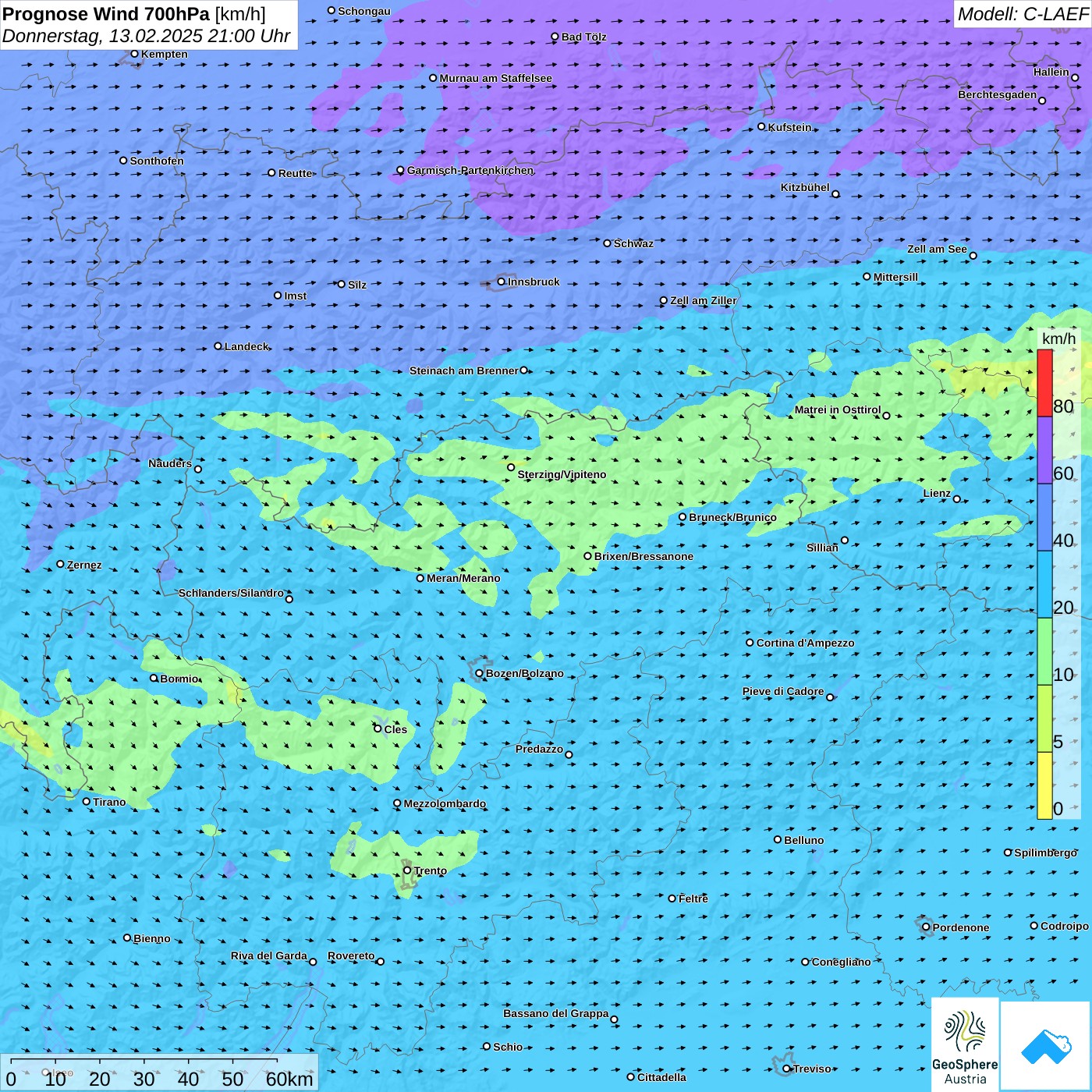Click the Kempten city marker
1092x1092 pixels.
135,54
